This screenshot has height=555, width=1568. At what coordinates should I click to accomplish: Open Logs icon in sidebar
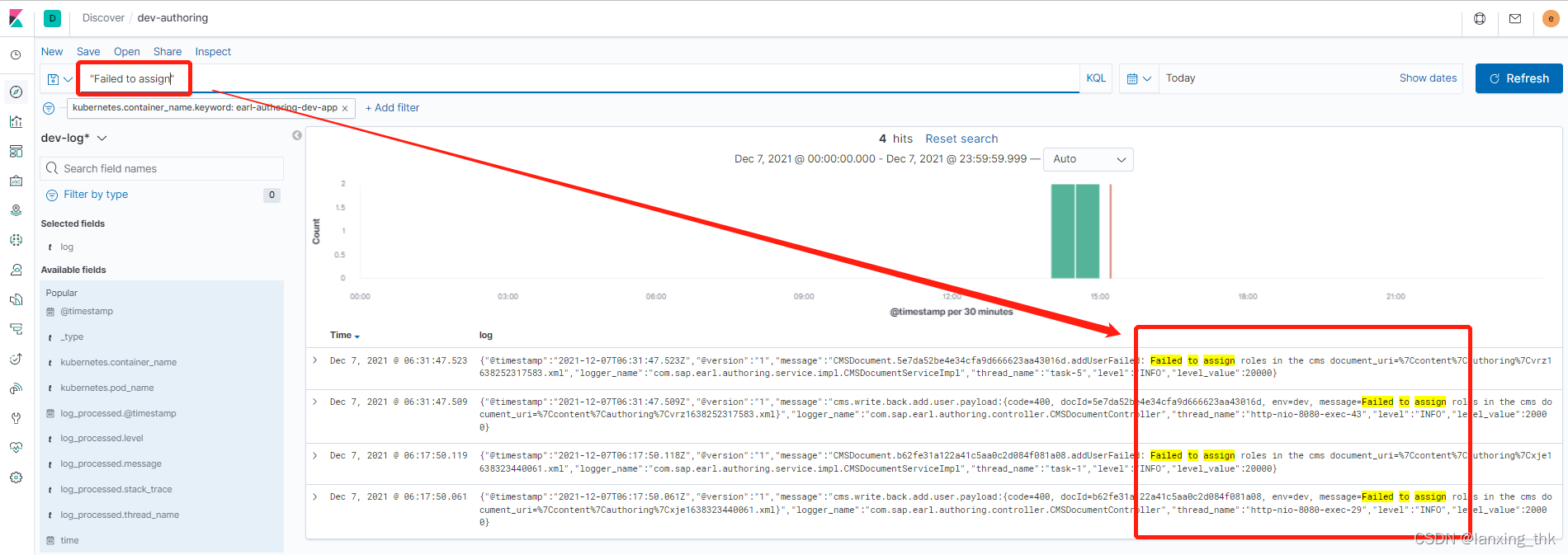(16, 299)
